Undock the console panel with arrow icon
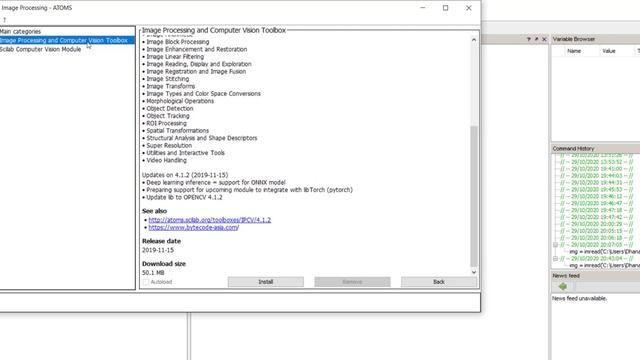 tap(536, 39)
